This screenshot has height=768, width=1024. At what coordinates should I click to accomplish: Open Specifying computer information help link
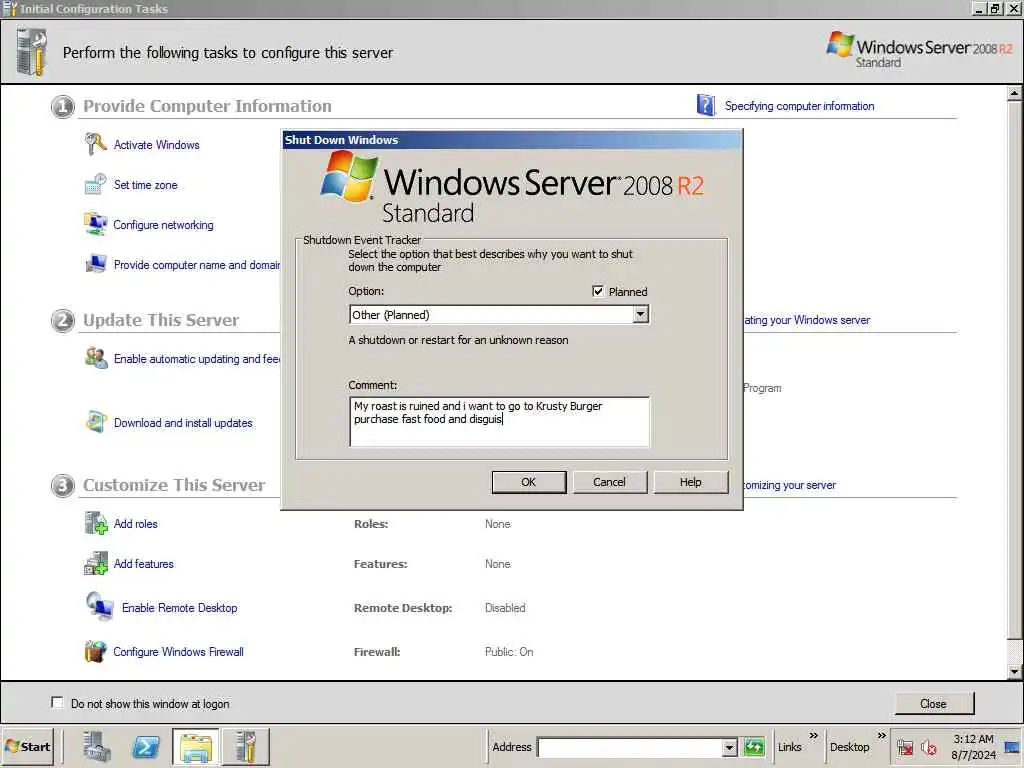click(799, 106)
